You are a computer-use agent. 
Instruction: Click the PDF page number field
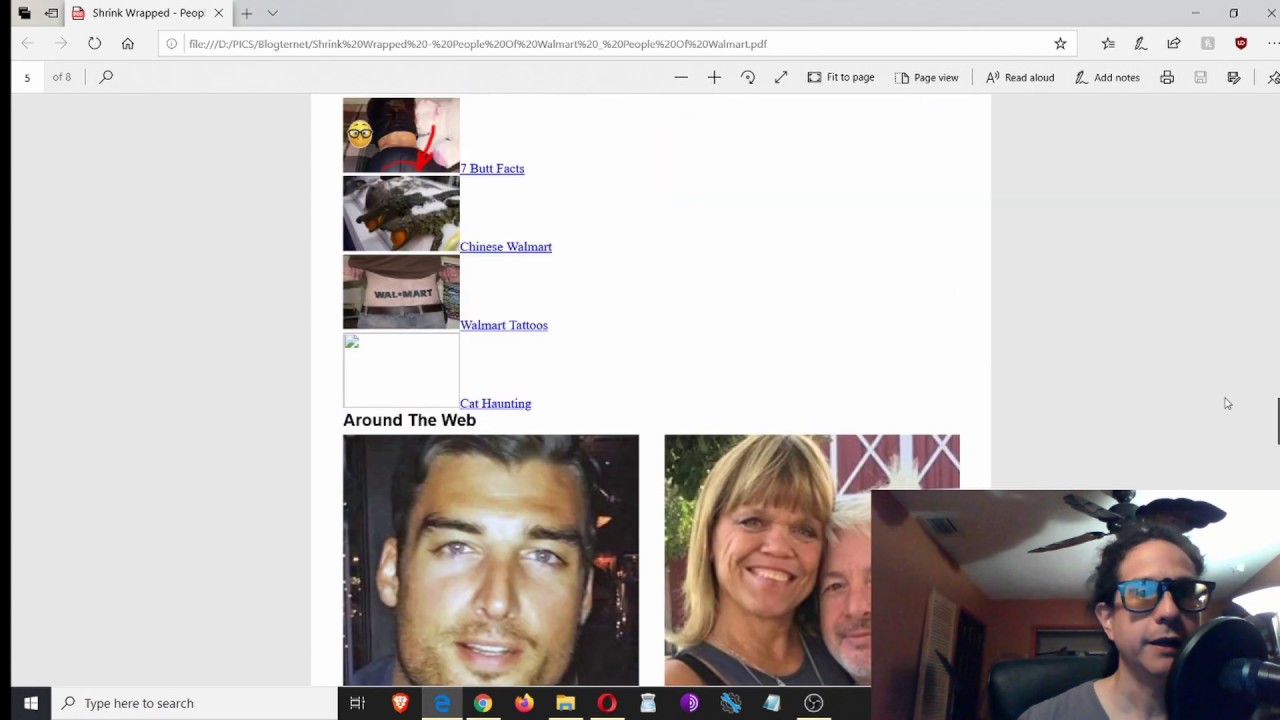(x=27, y=77)
